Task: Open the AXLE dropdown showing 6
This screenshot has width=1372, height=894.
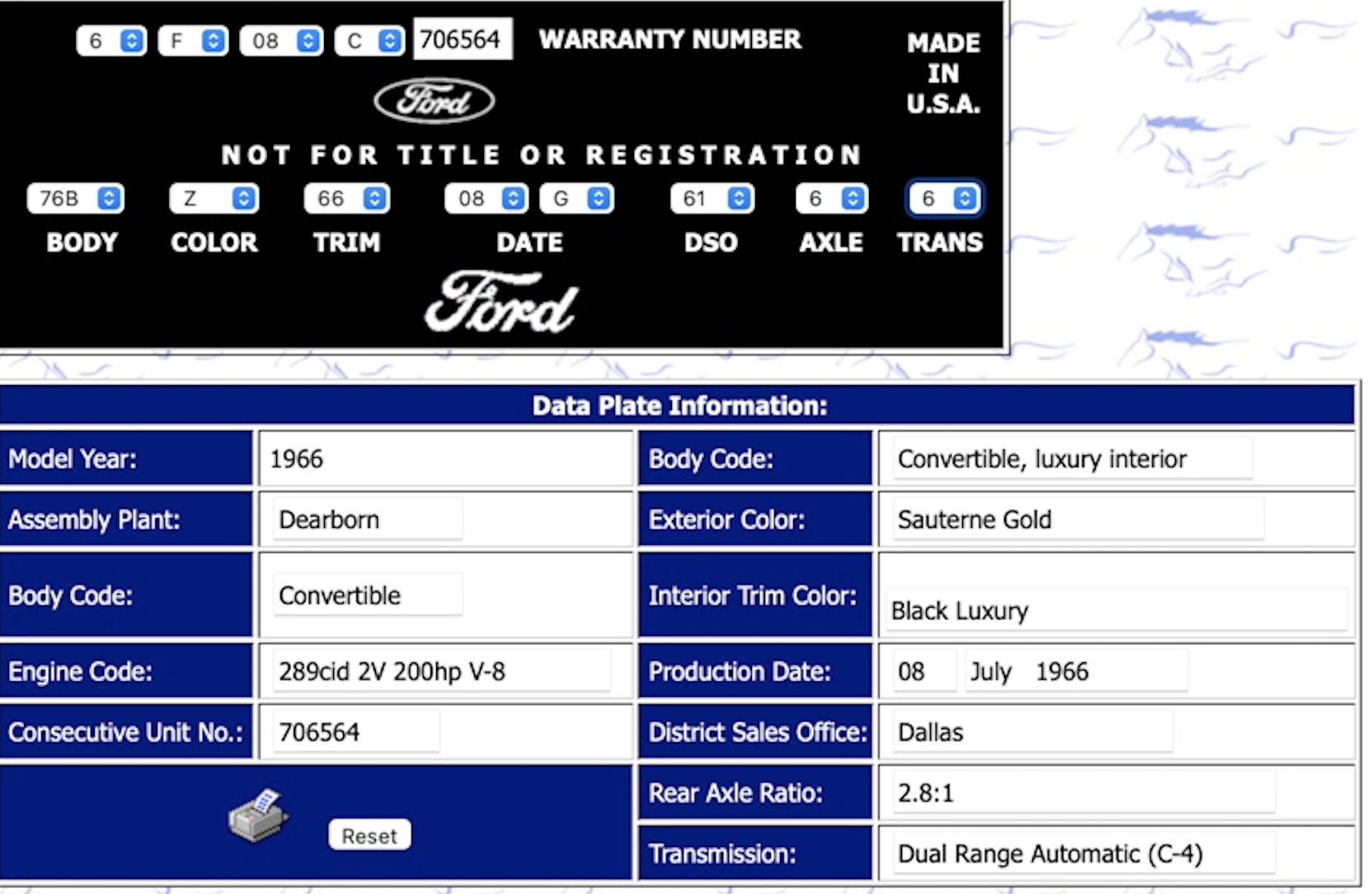Action: tap(833, 198)
